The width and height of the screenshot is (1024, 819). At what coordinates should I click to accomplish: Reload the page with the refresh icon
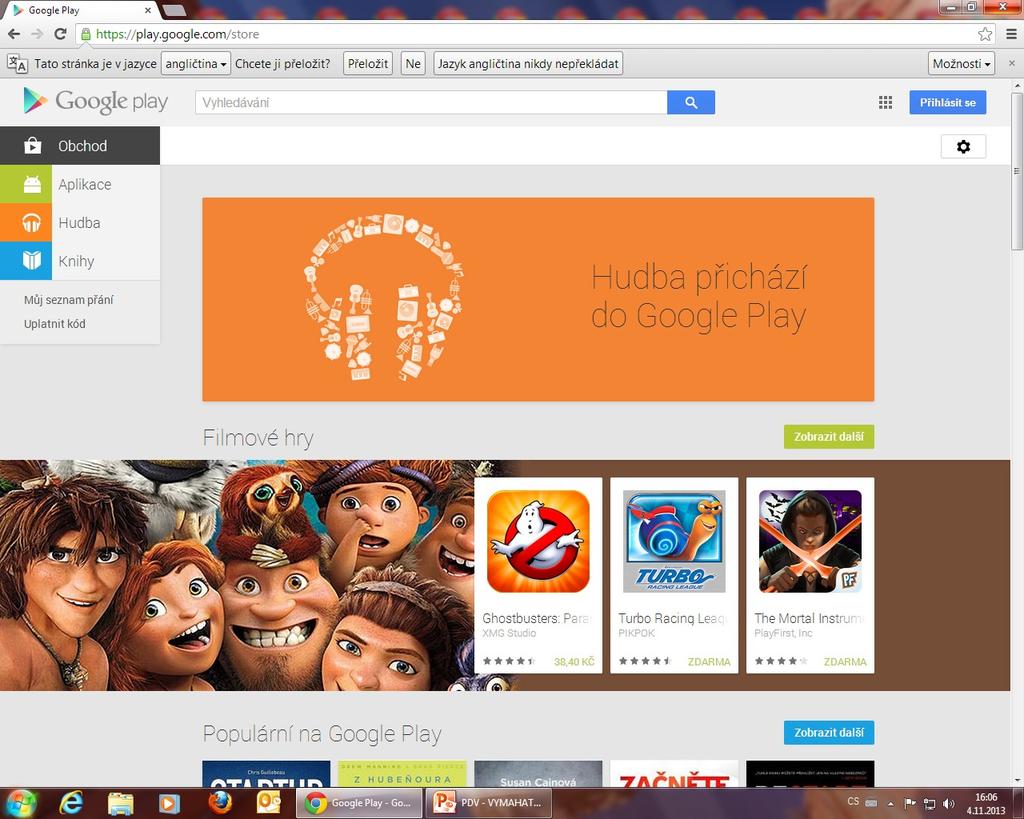coord(60,34)
